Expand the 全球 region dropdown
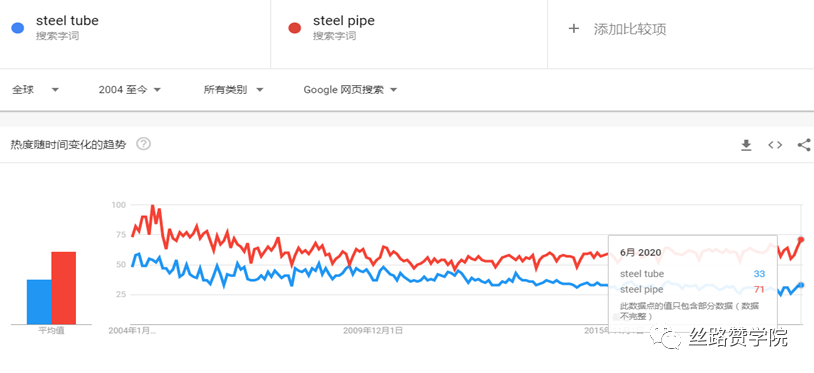The height and width of the screenshot is (373, 814). click(x=36, y=90)
